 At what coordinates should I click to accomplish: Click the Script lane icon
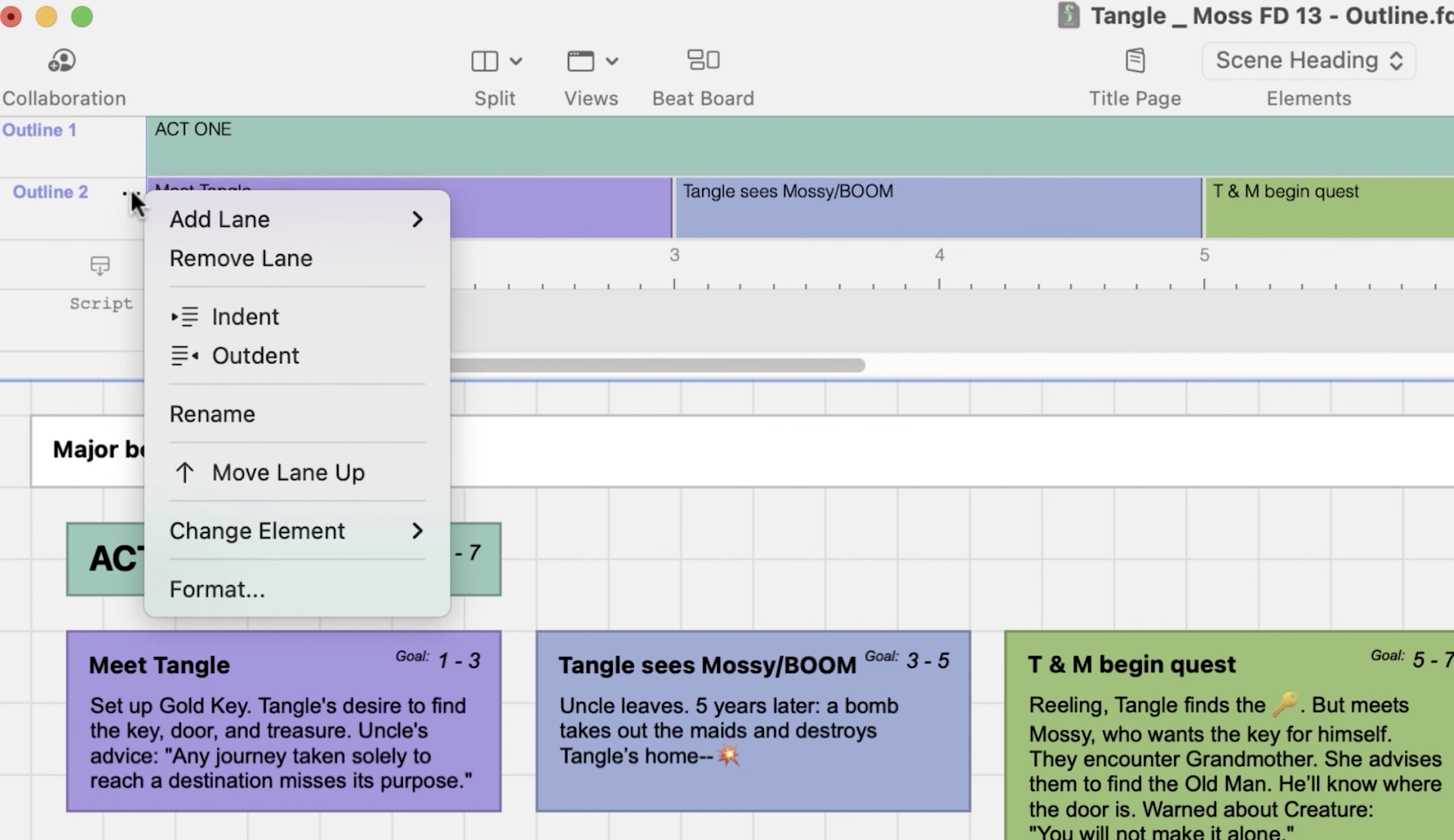100,266
